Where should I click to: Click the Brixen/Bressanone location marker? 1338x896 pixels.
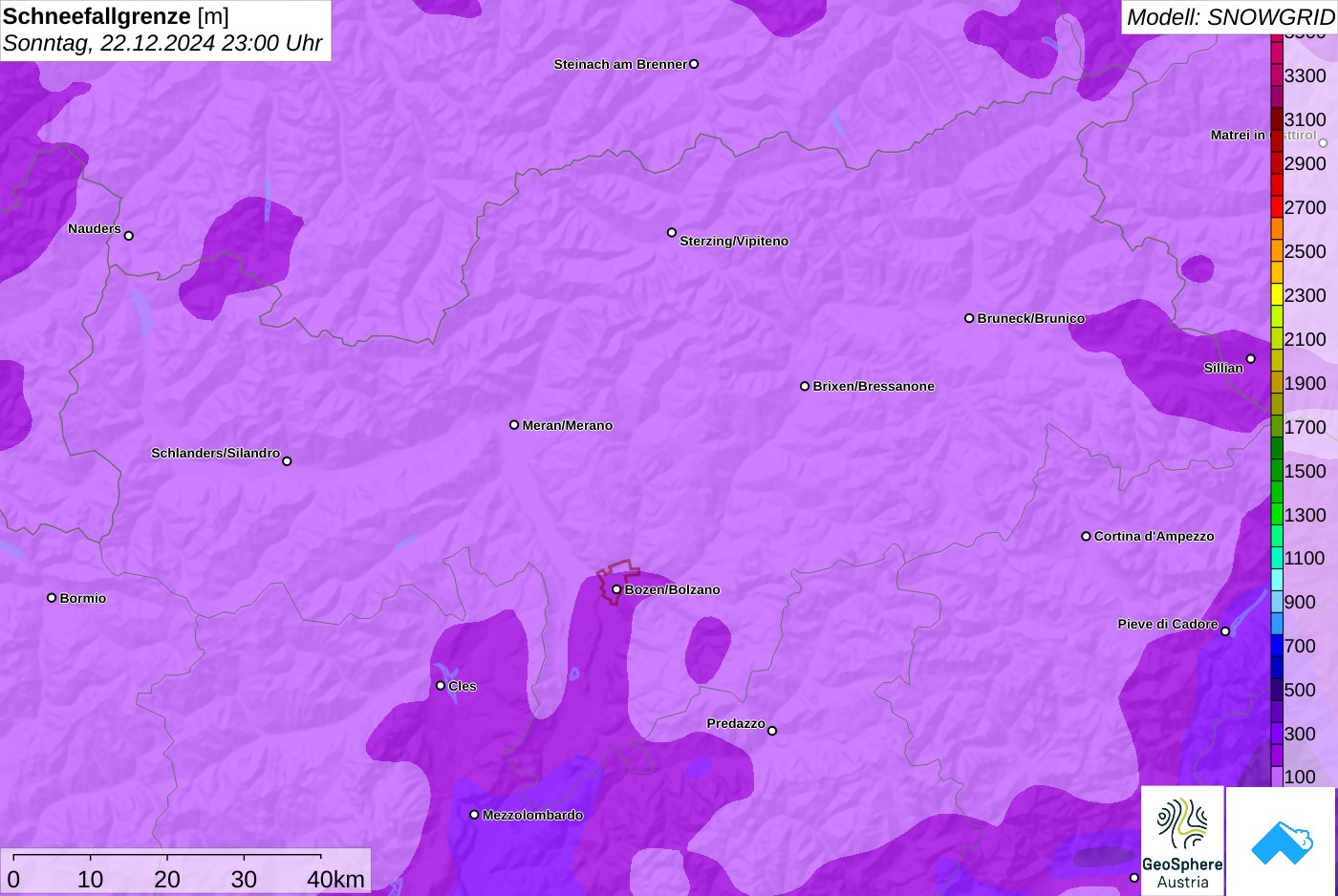(805, 386)
